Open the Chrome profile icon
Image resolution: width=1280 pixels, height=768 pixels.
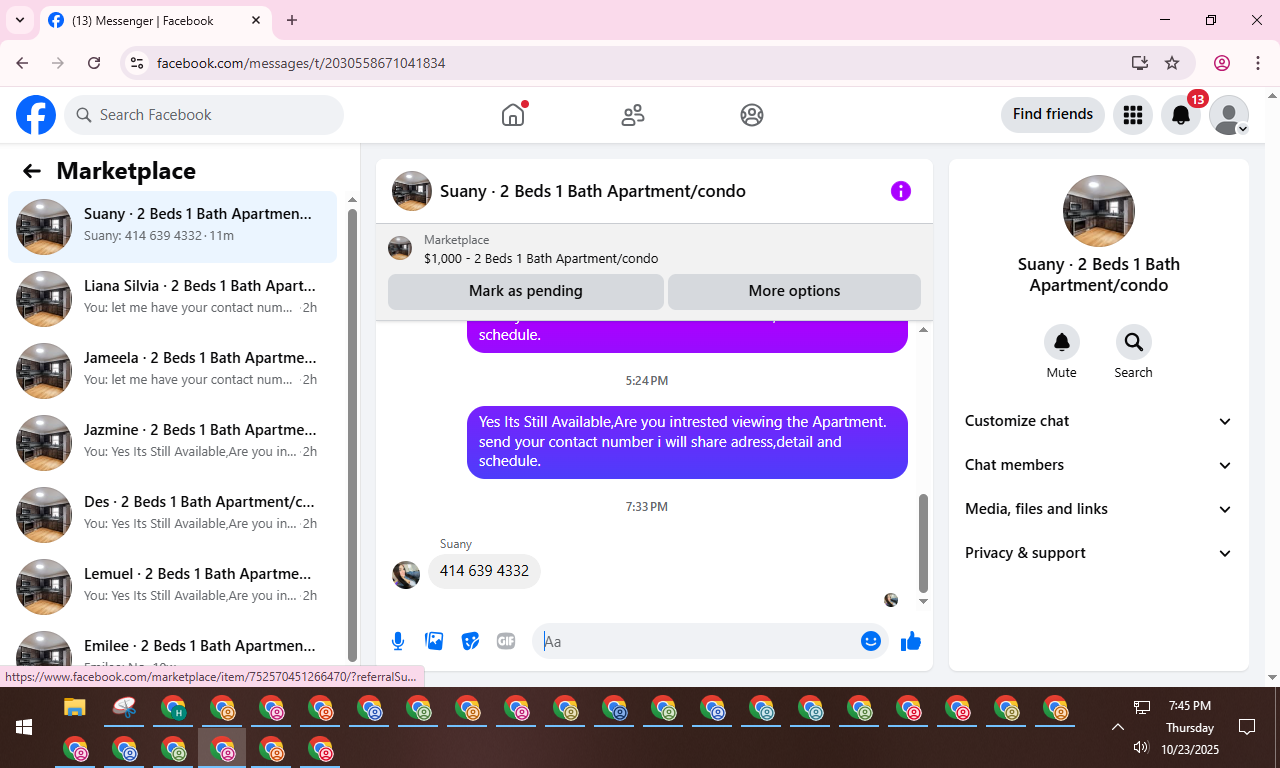1222,63
